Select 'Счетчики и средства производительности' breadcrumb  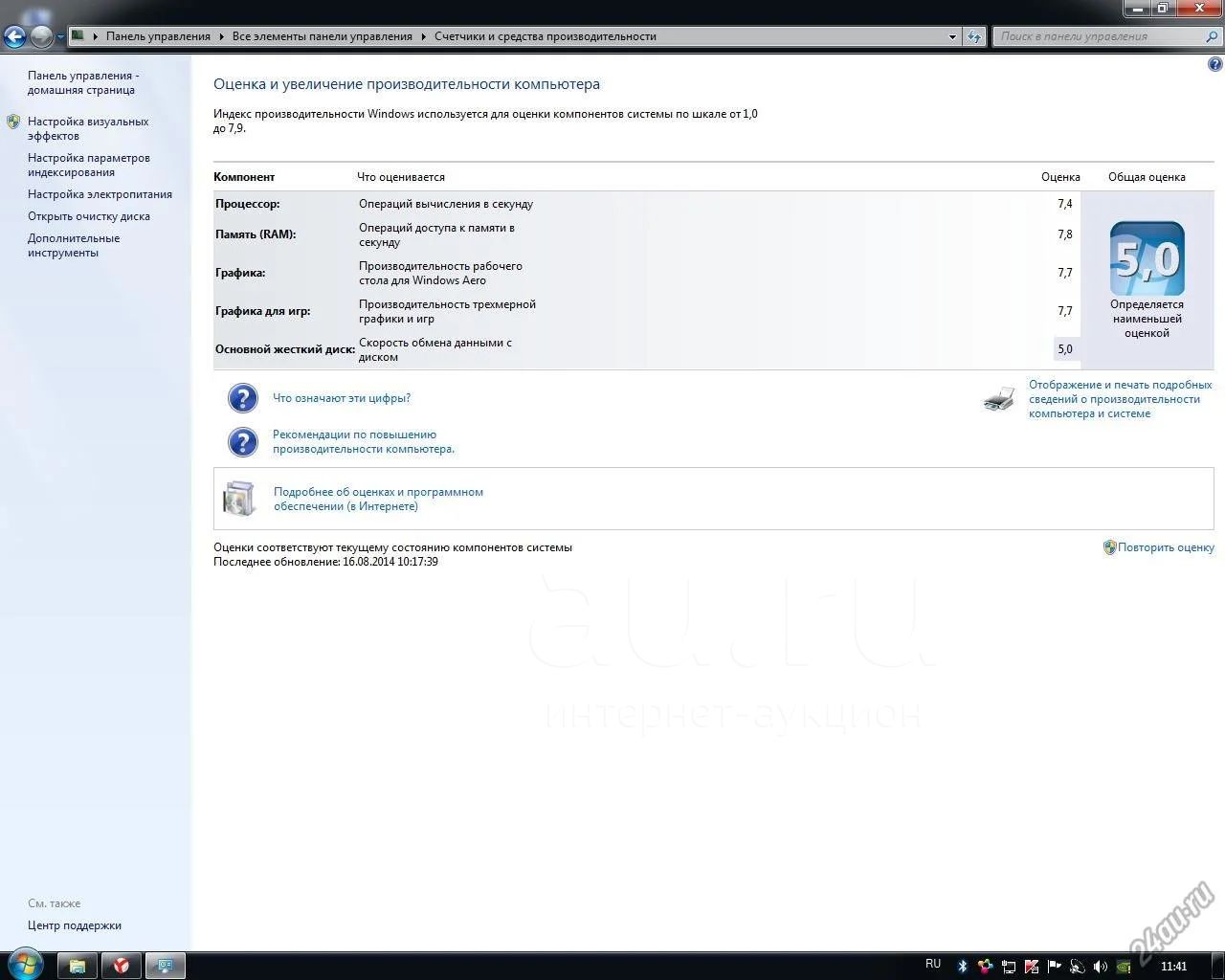(546, 36)
